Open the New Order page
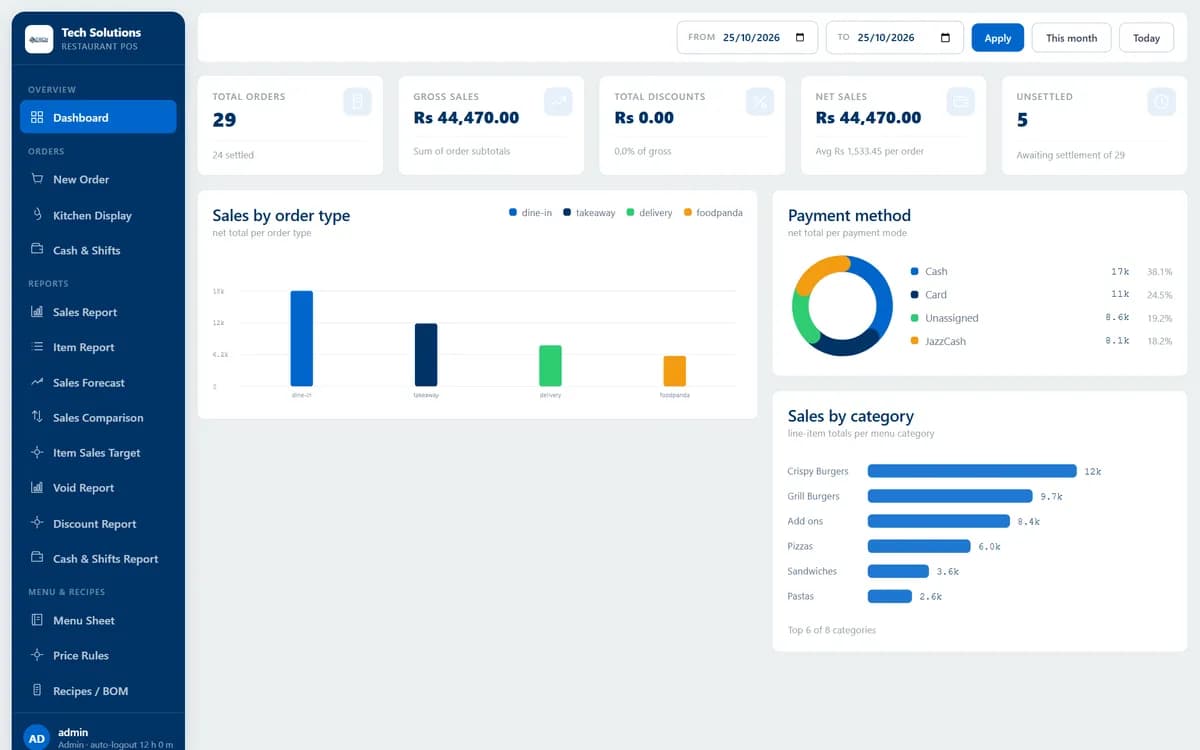This screenshot has width=1200, height=750. click(x=98, y=179)
